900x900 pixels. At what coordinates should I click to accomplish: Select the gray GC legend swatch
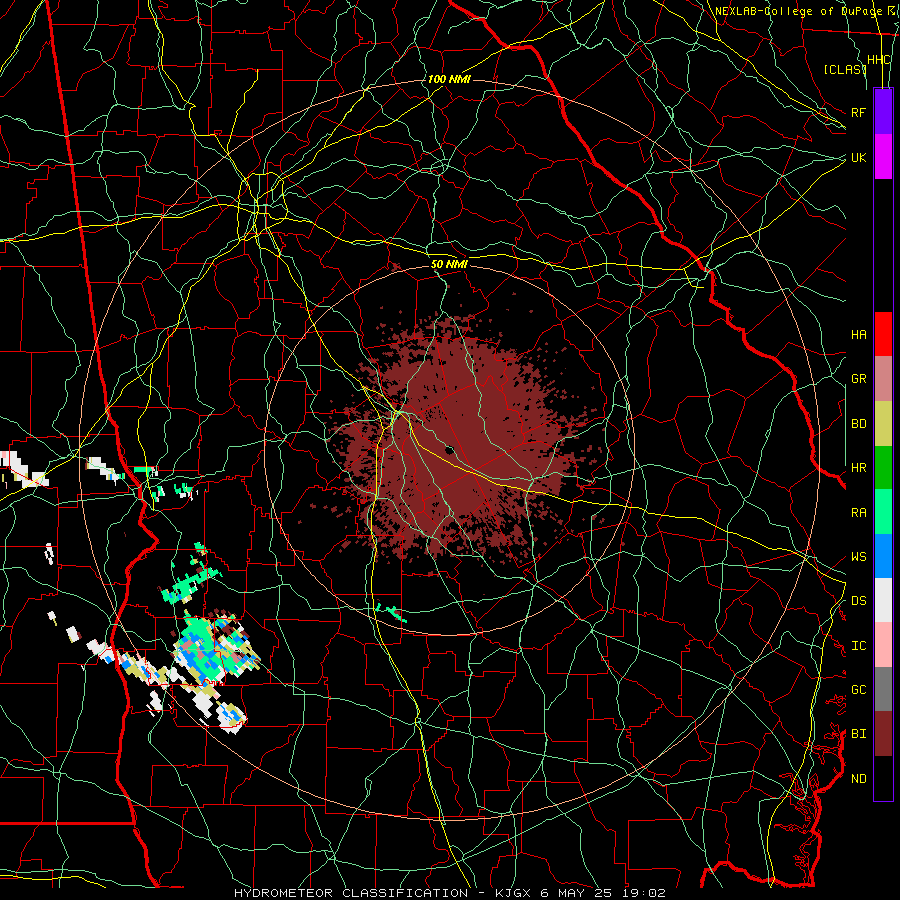(883, 689)
